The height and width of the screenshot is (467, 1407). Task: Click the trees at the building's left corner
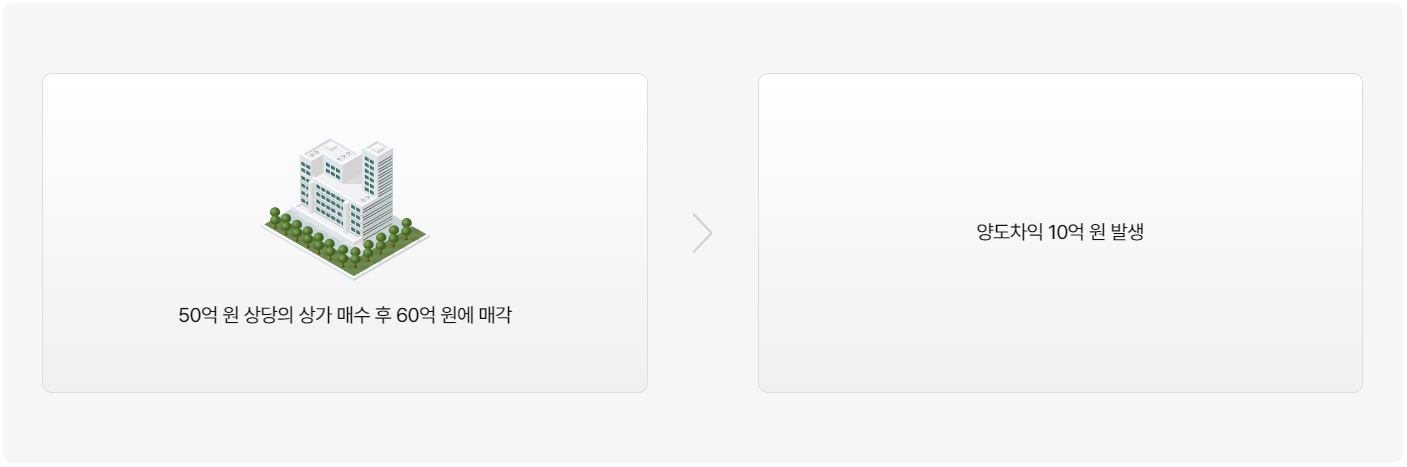[x=280, y=221]
